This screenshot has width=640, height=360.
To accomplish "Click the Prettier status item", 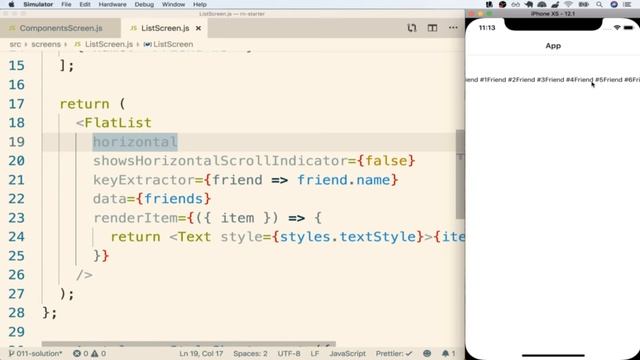I will tap(393, 353).
